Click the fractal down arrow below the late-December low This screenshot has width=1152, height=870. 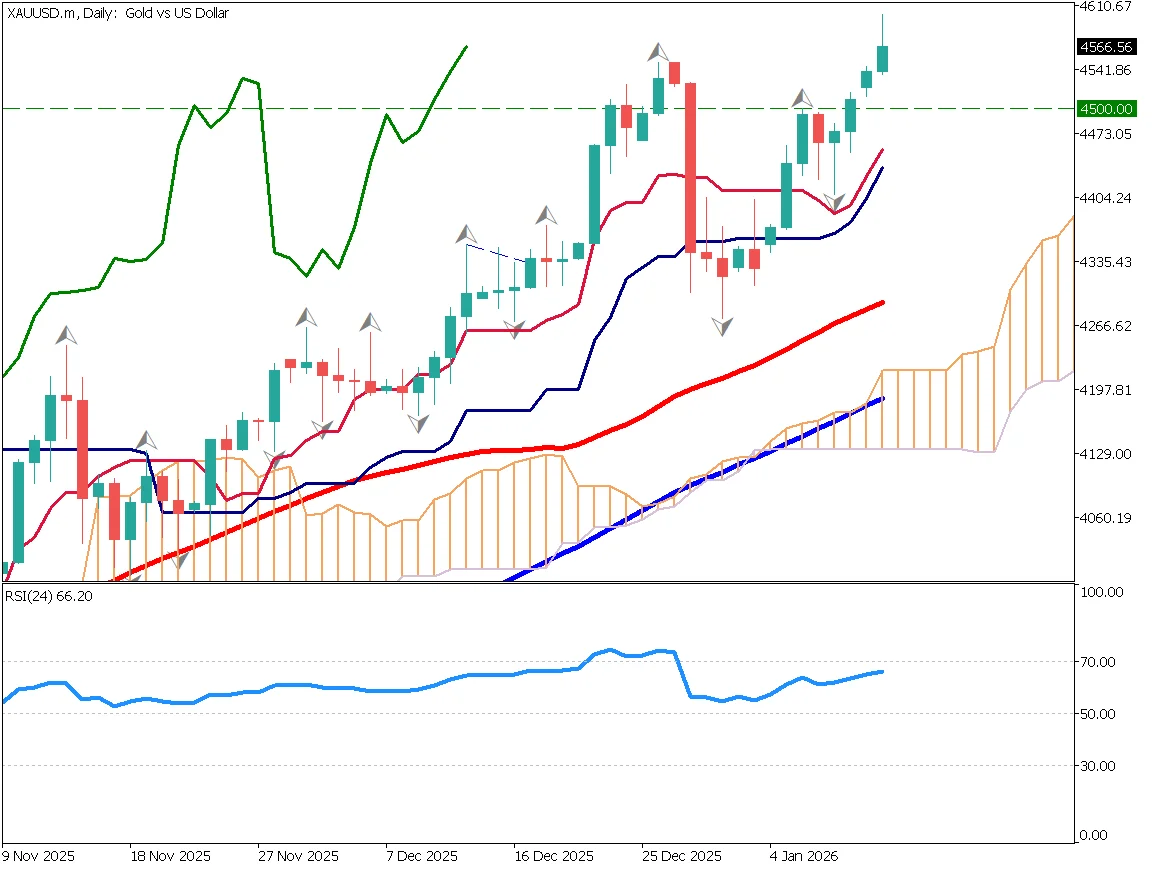(x=722, y=326)
